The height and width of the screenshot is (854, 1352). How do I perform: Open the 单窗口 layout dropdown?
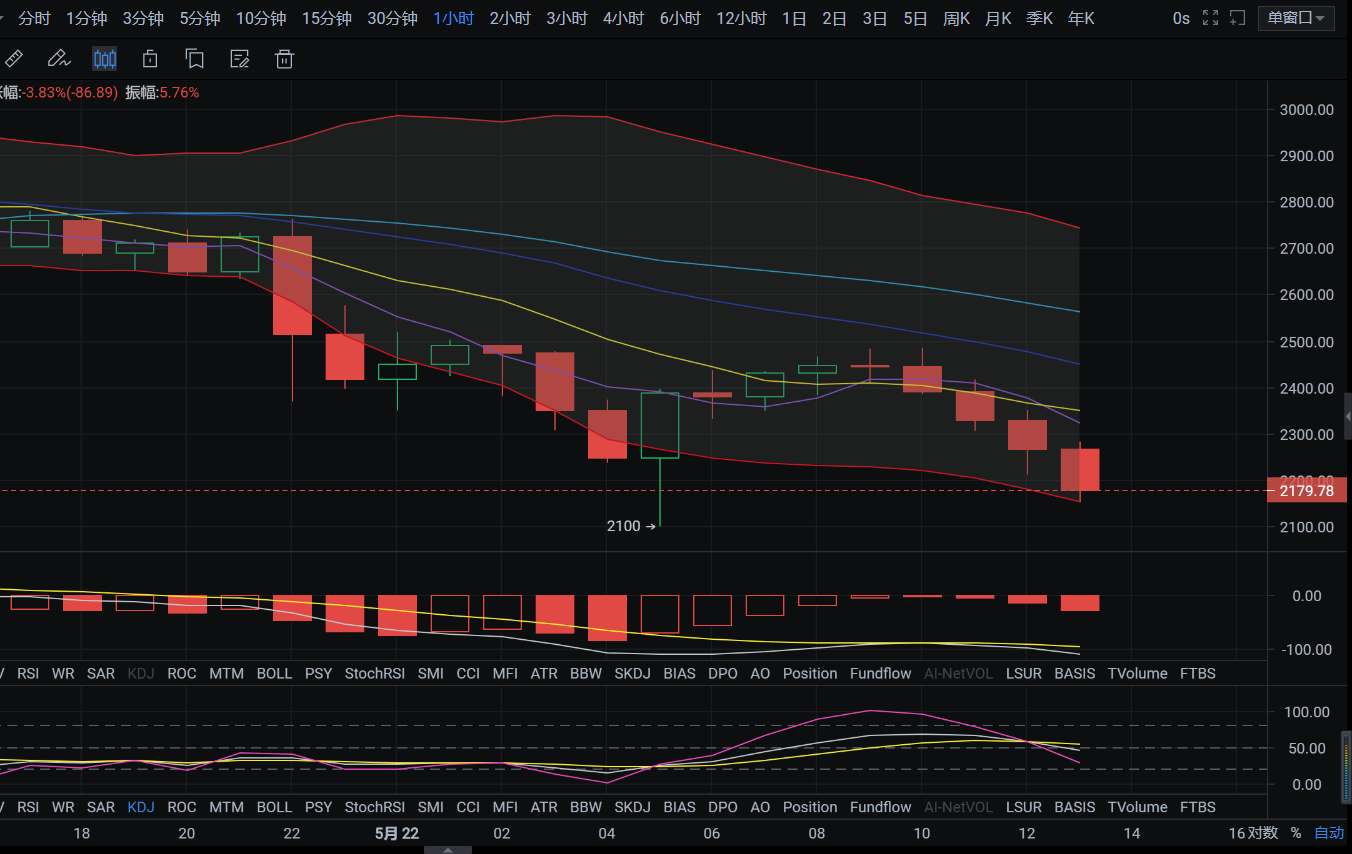coord(1296,18)
